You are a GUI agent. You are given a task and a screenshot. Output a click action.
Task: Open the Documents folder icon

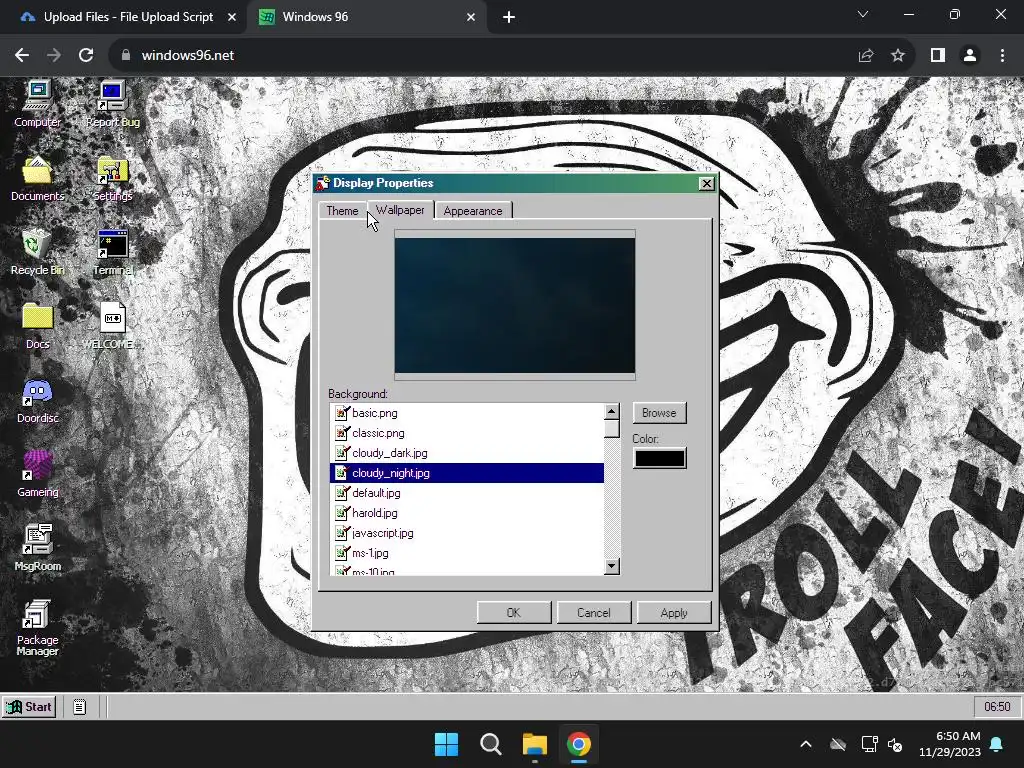point(37,178)
